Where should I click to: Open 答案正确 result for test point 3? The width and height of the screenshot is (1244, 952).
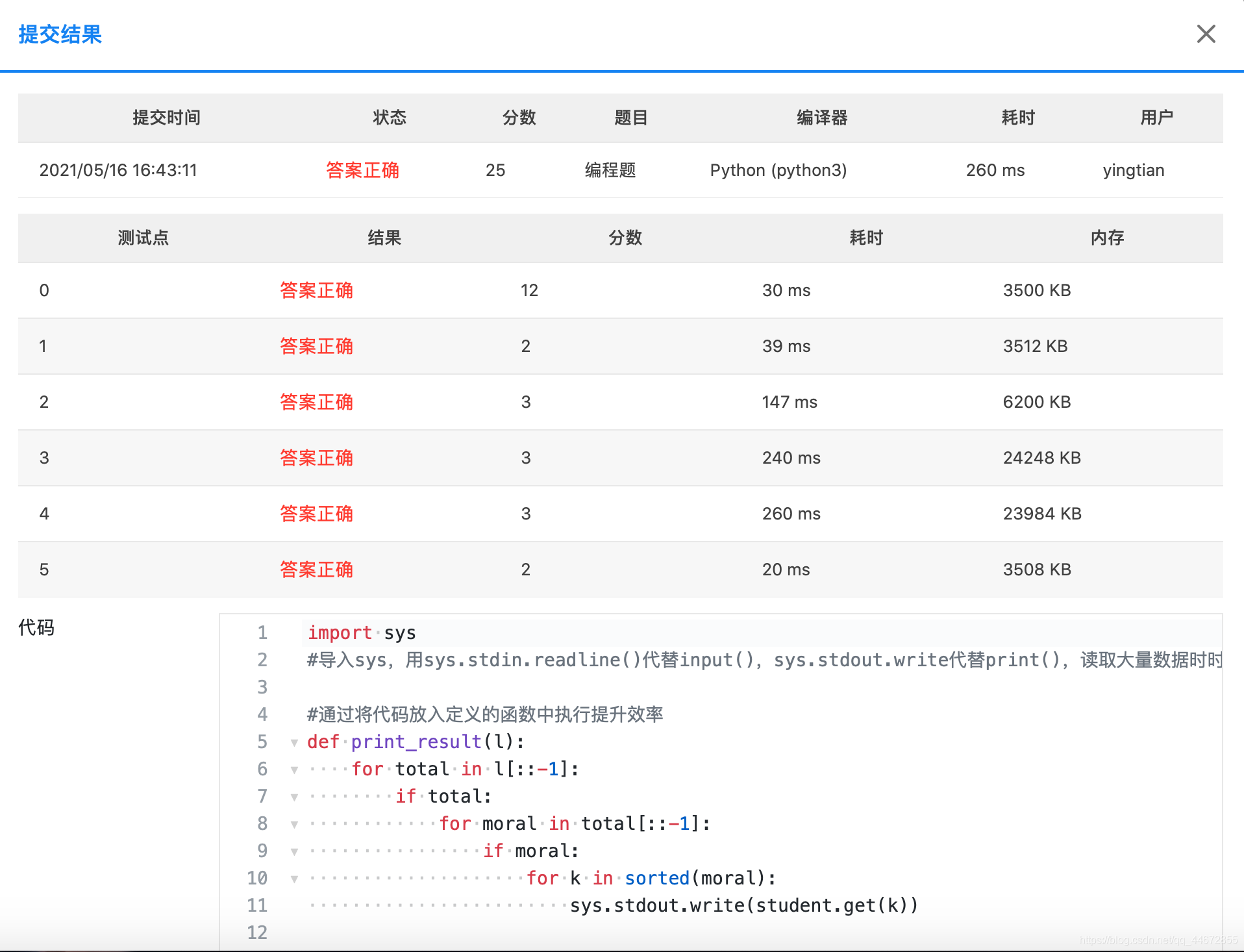pos(316,458)
